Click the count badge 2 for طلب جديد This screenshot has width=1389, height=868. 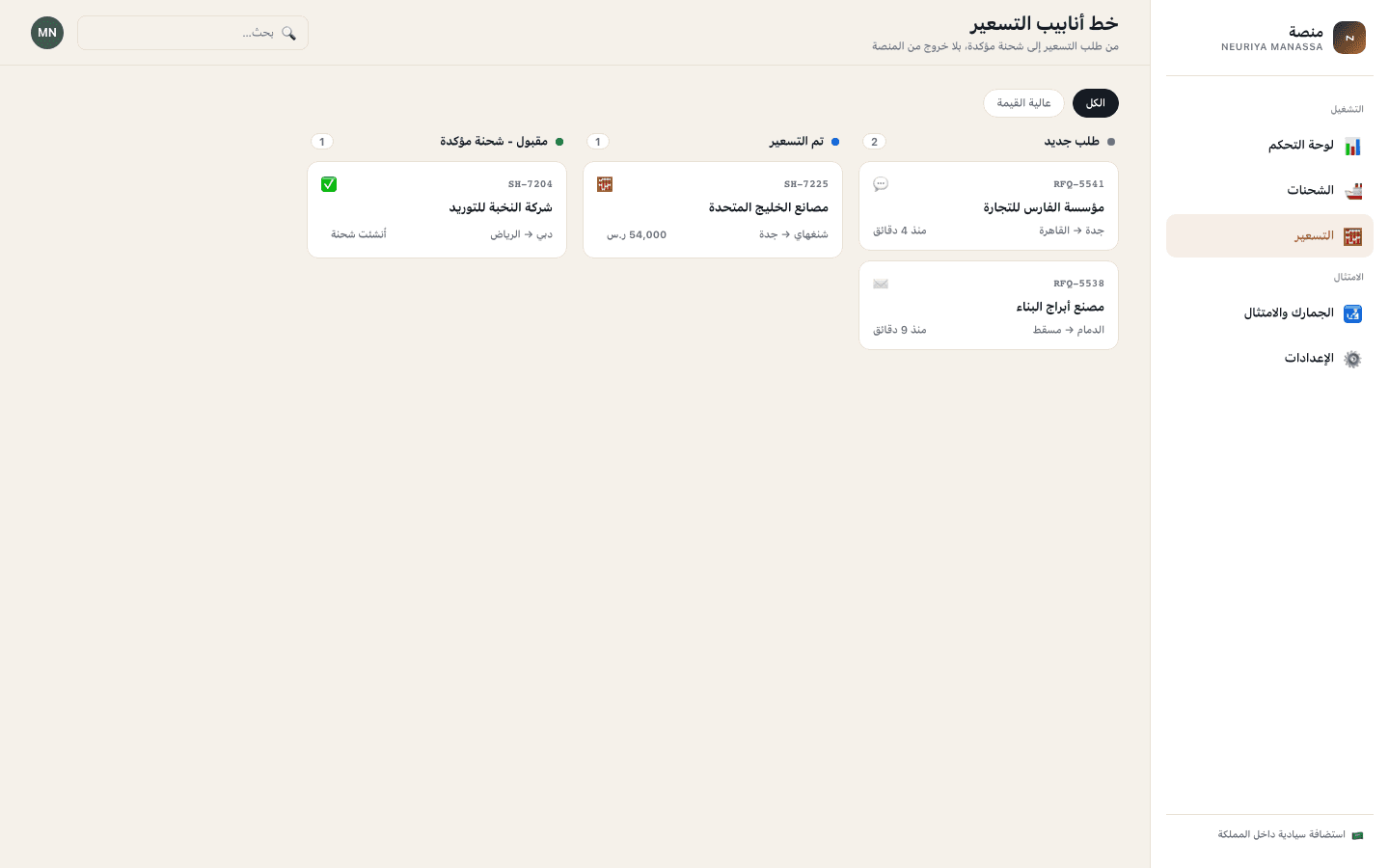pyautogui.click(x=875, y=142)
